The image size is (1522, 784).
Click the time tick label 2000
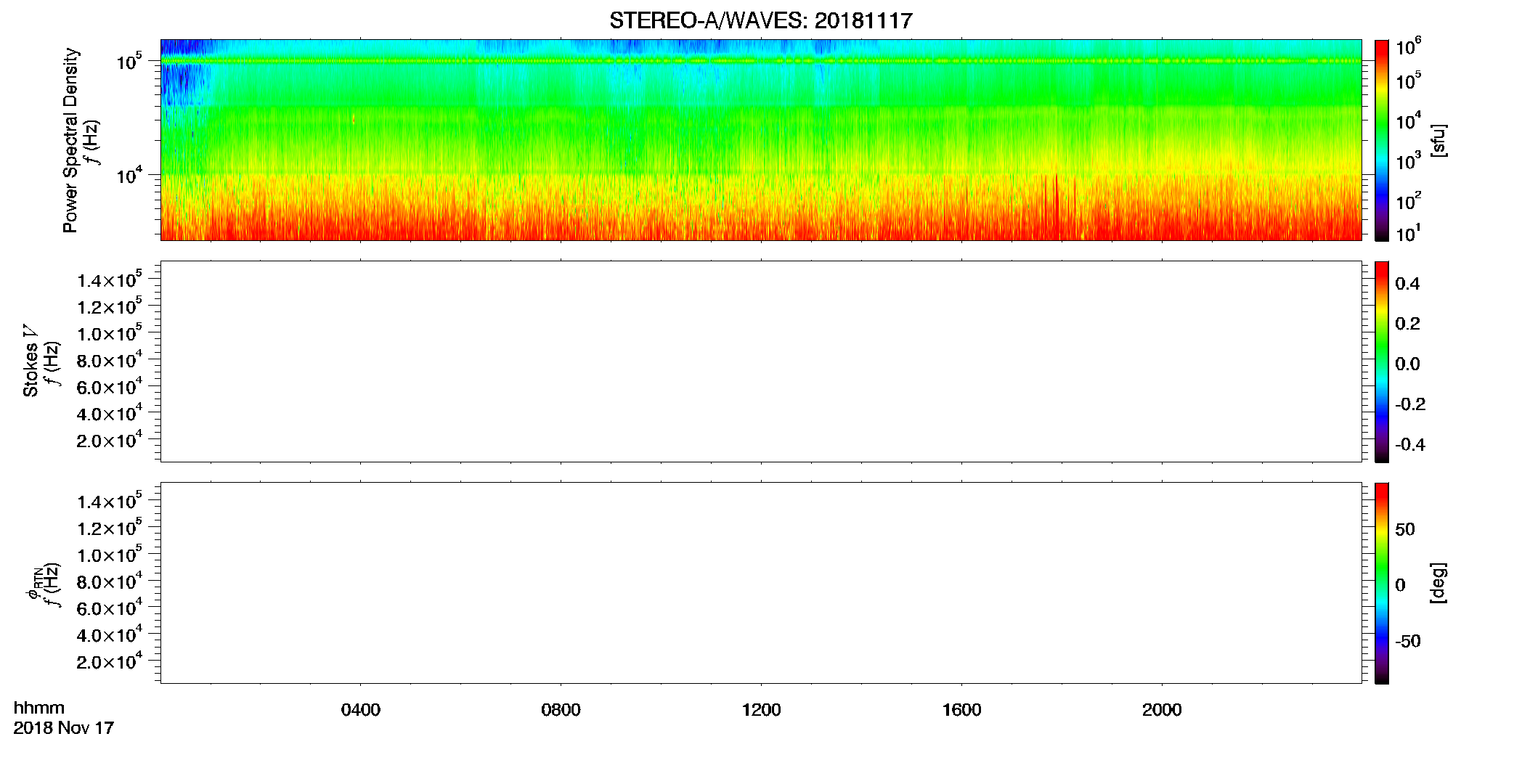1162,710
